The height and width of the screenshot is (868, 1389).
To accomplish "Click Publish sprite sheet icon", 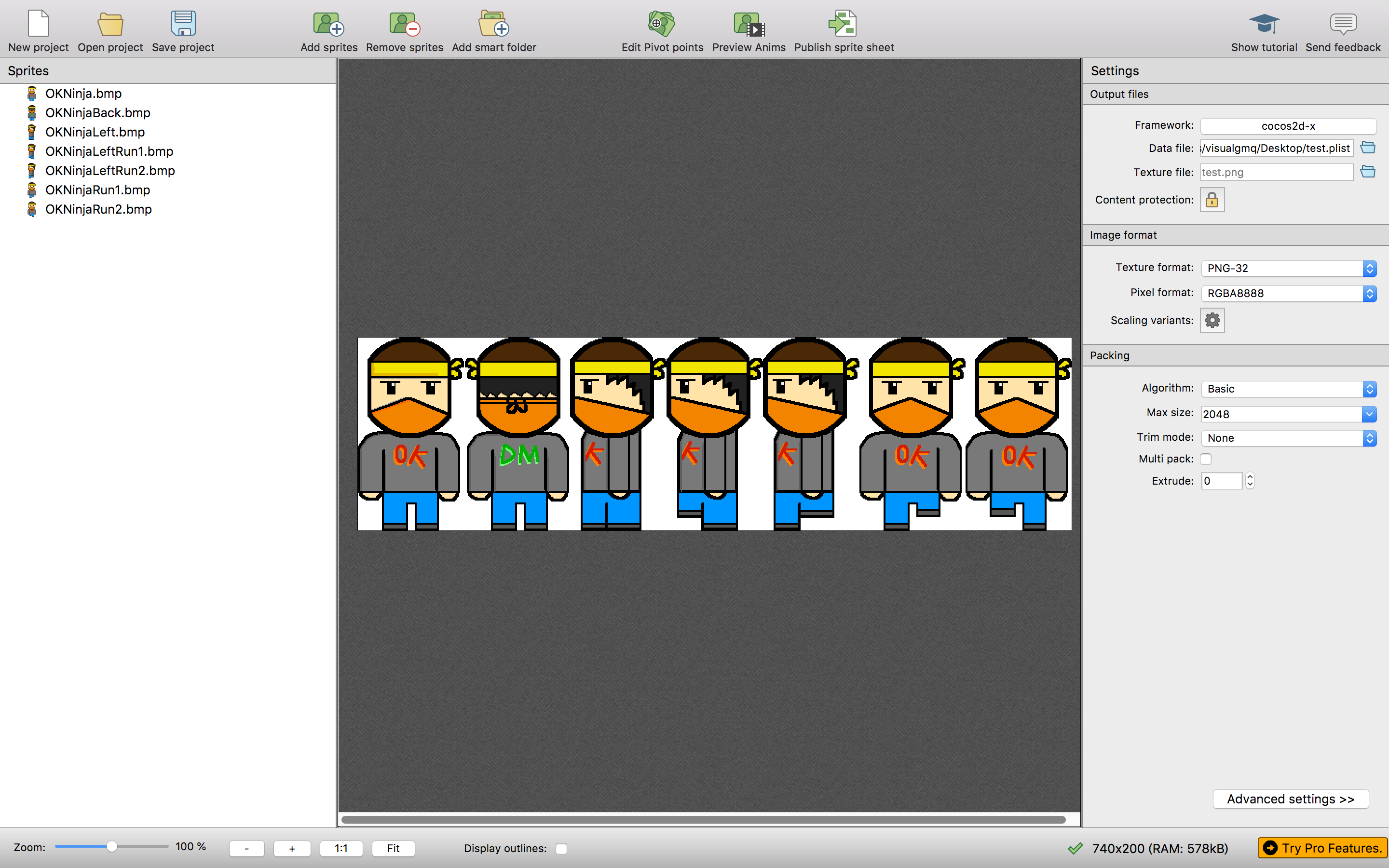I will (x=843, y=23).
